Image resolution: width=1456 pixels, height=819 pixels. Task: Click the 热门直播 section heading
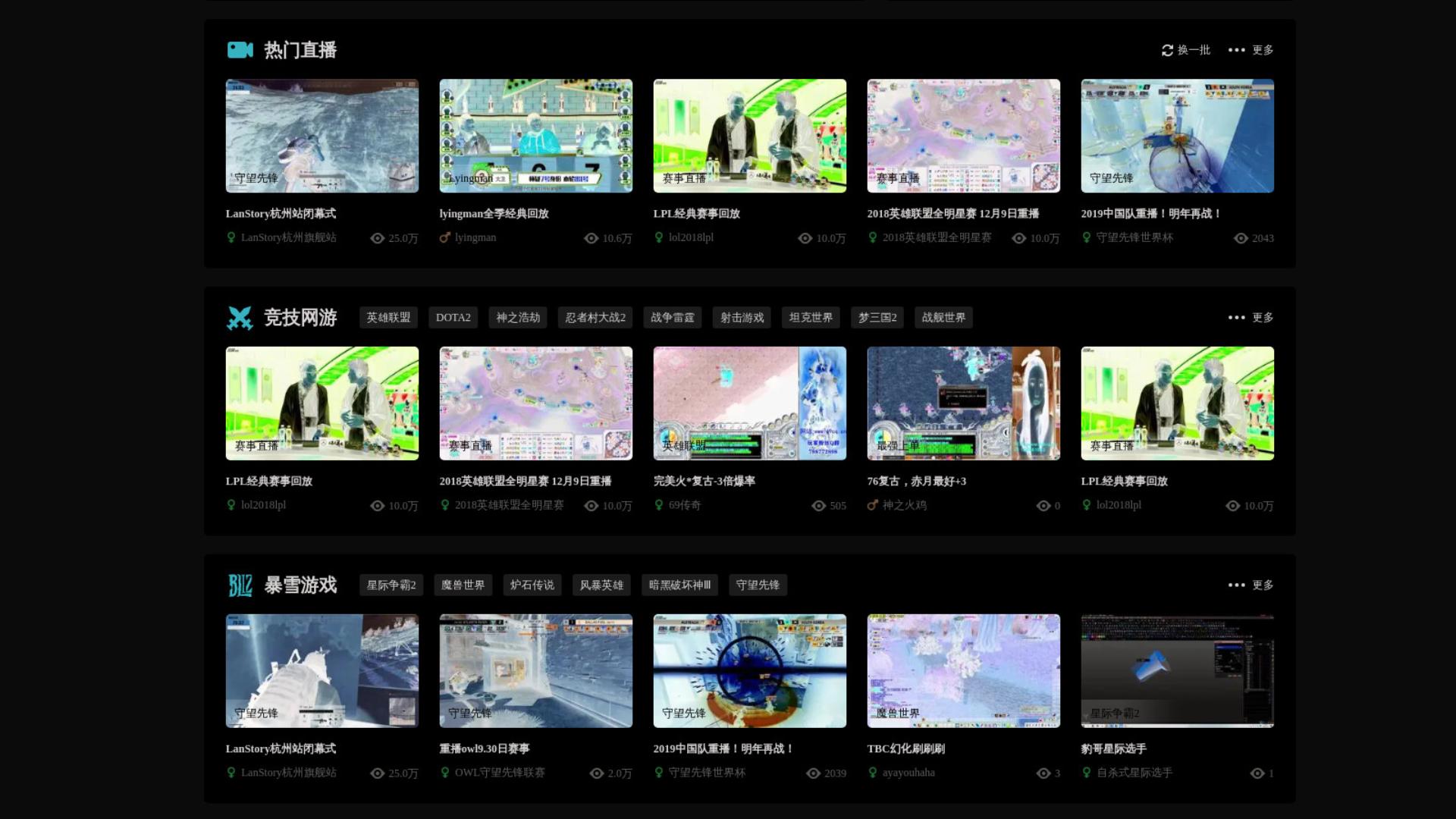click(300, 50)
